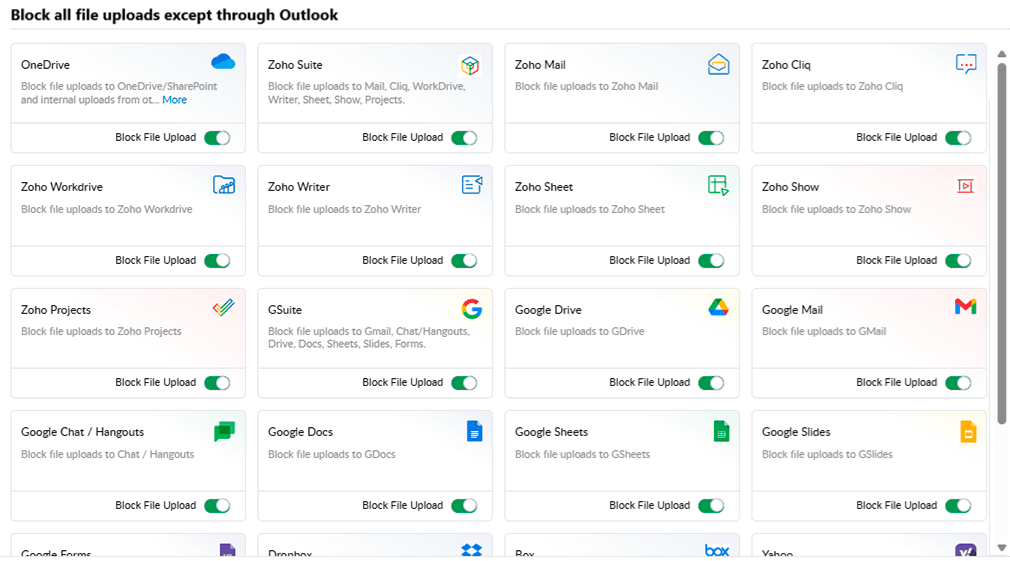Click the 'Block file uploads to GMail' description
Screen dimensions: 1010x561
click(824, 331)
